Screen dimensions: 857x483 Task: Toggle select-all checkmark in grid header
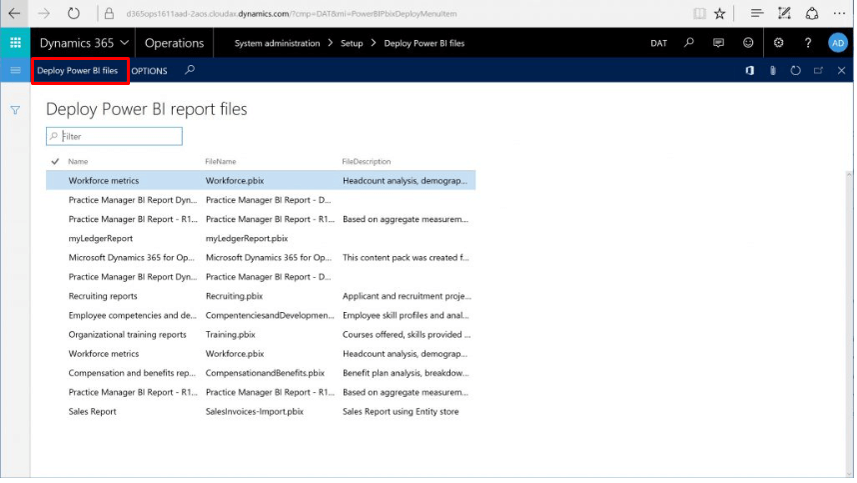pyautogui.click(x=55, y=161)
